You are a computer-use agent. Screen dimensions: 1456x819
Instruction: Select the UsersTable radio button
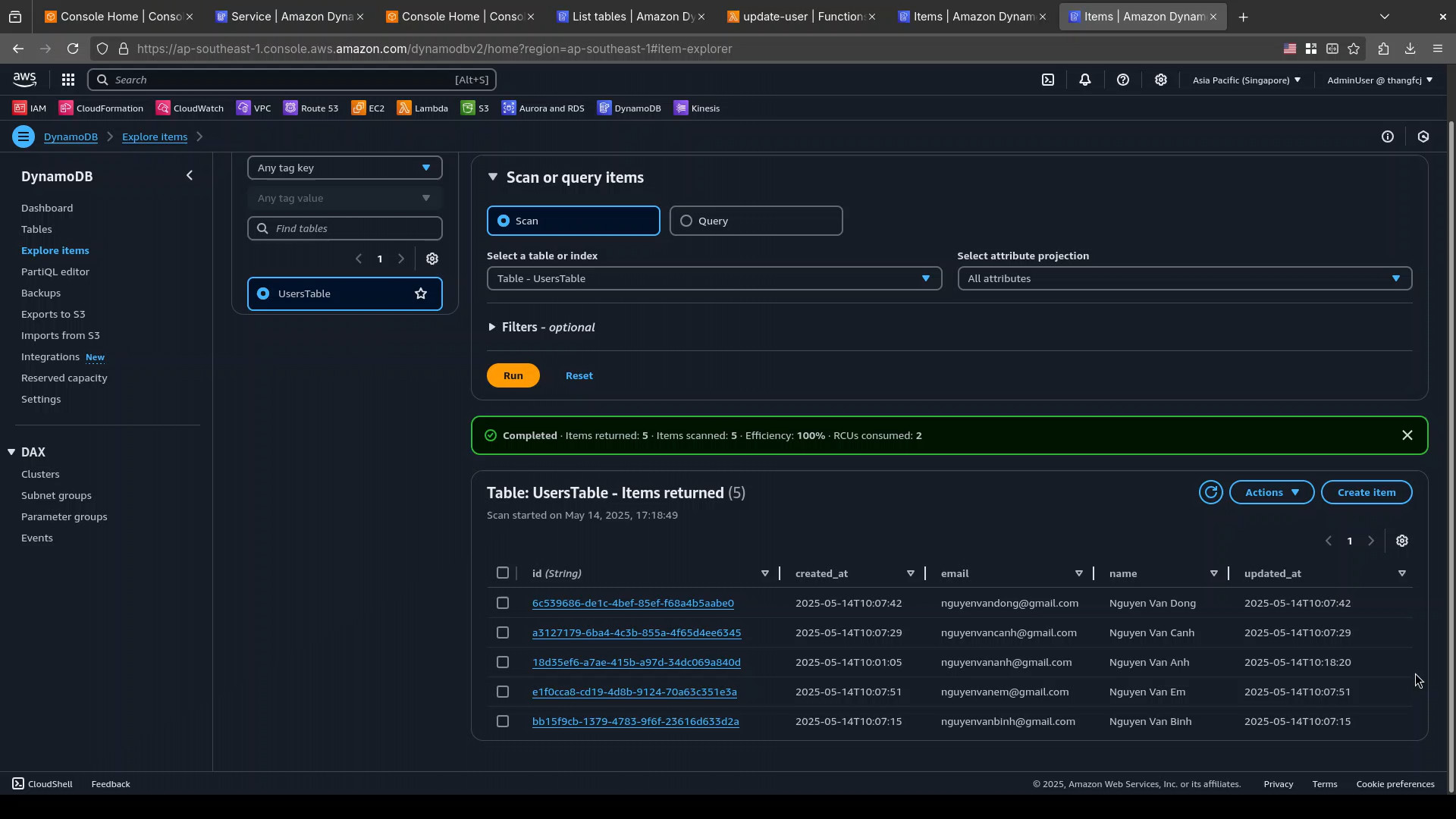263,293
